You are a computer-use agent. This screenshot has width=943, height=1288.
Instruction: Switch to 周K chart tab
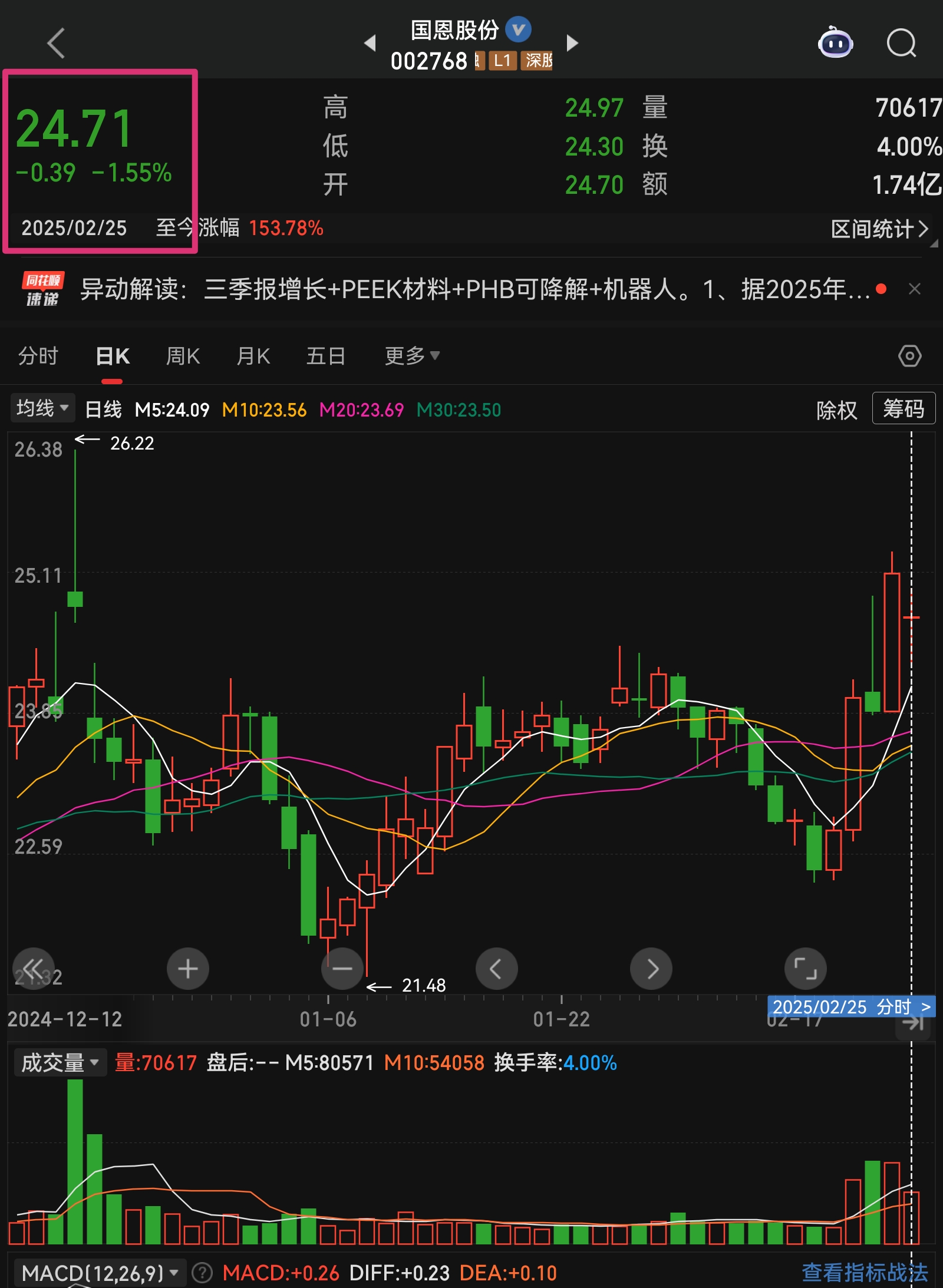tap(183, 356)
